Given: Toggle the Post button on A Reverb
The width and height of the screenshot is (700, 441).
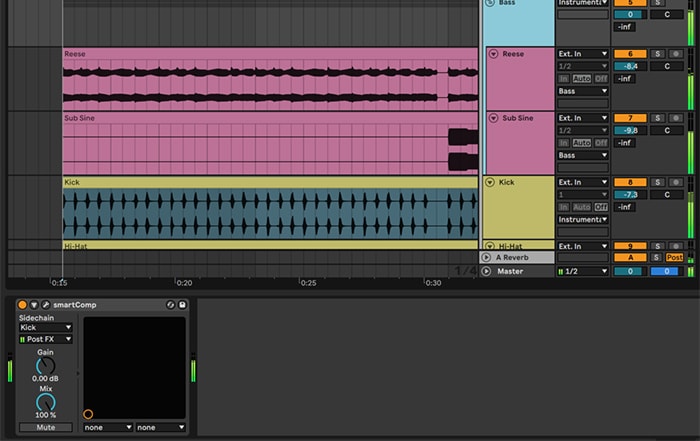Looking at the screenshot, I should pos(674,258).
